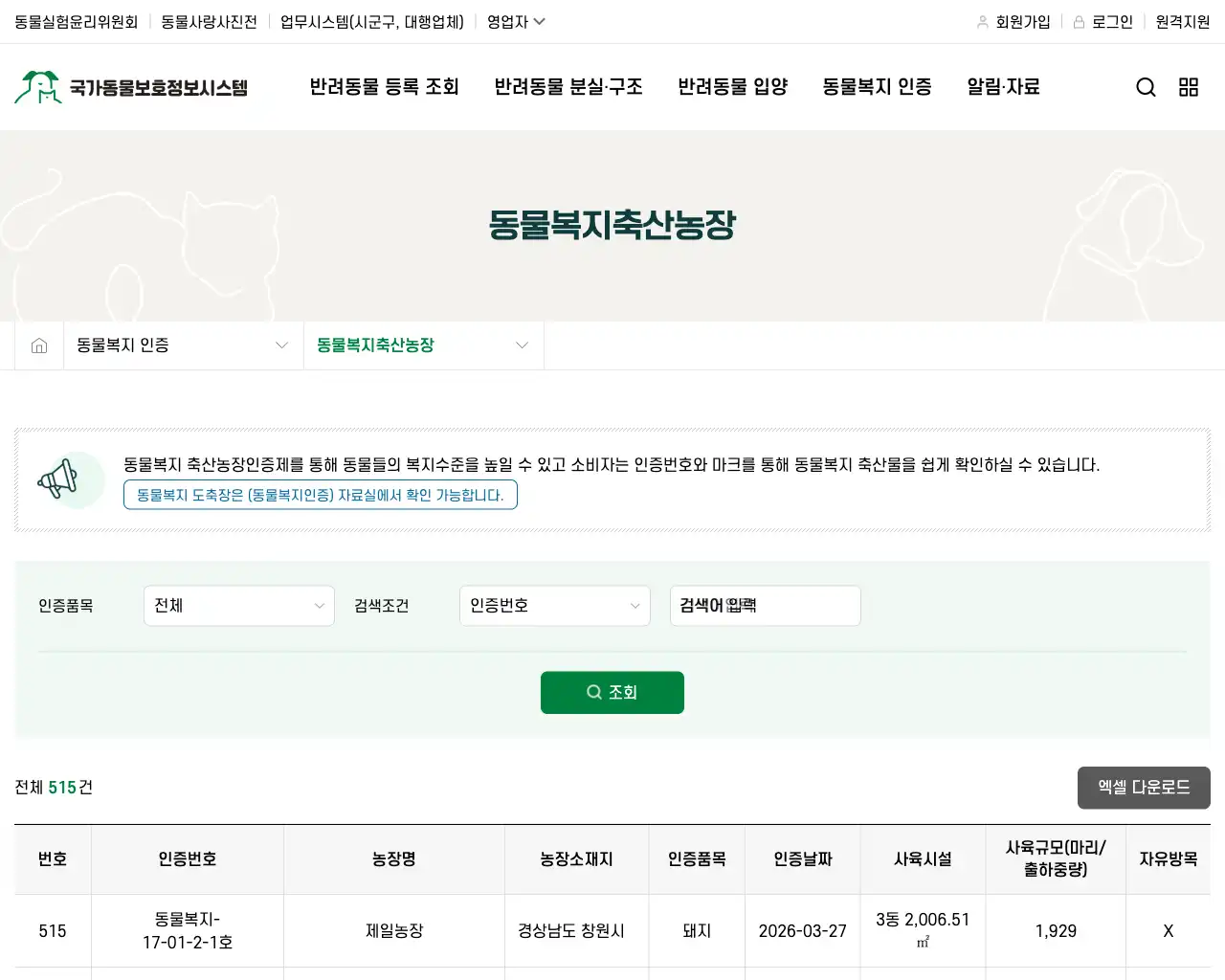Open the 반려동물 등록 조회 menu
The height and width of the screenshot is (980, 1225).
[x=384, y=87]
